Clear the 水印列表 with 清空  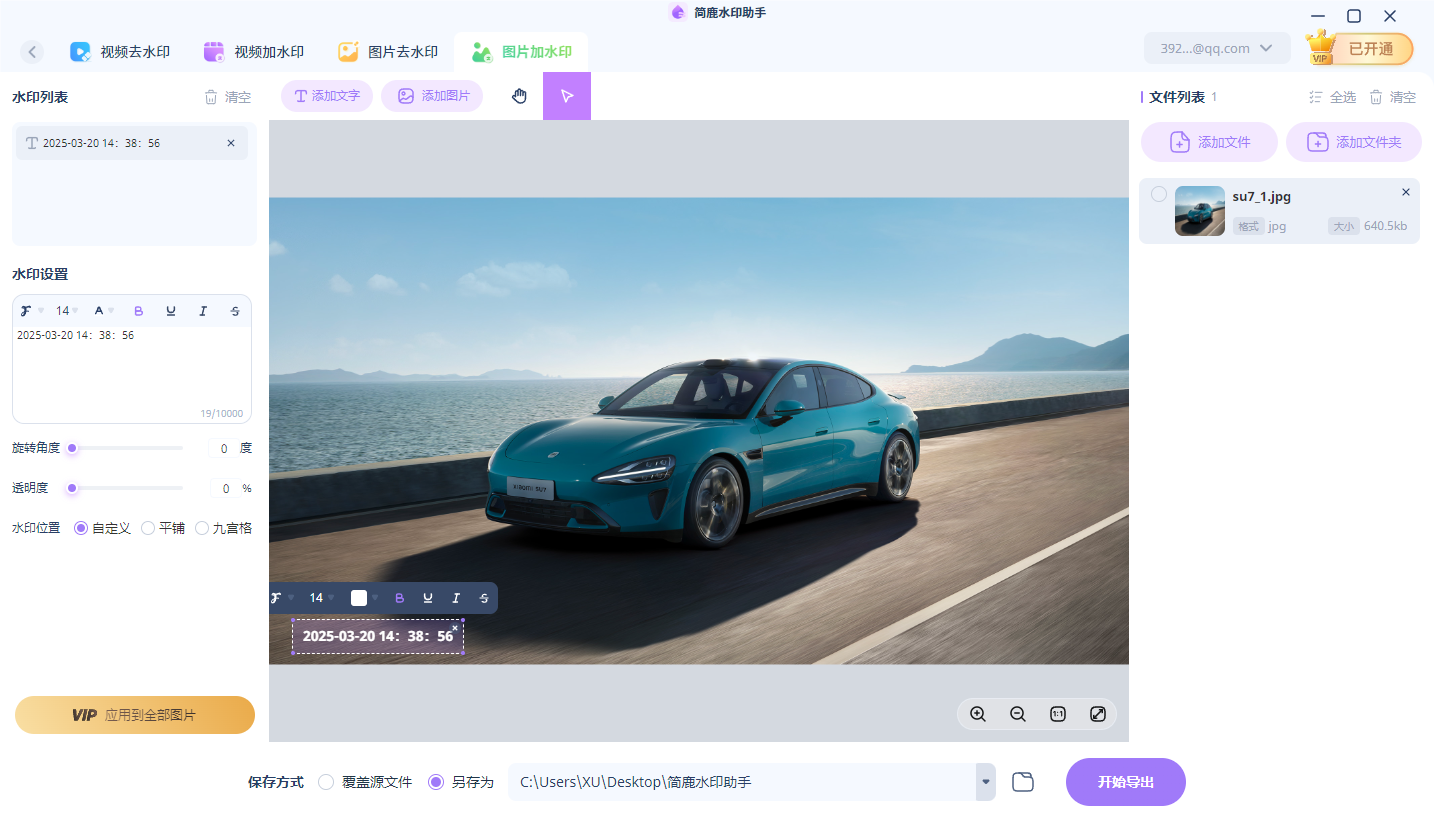point(228,97)
